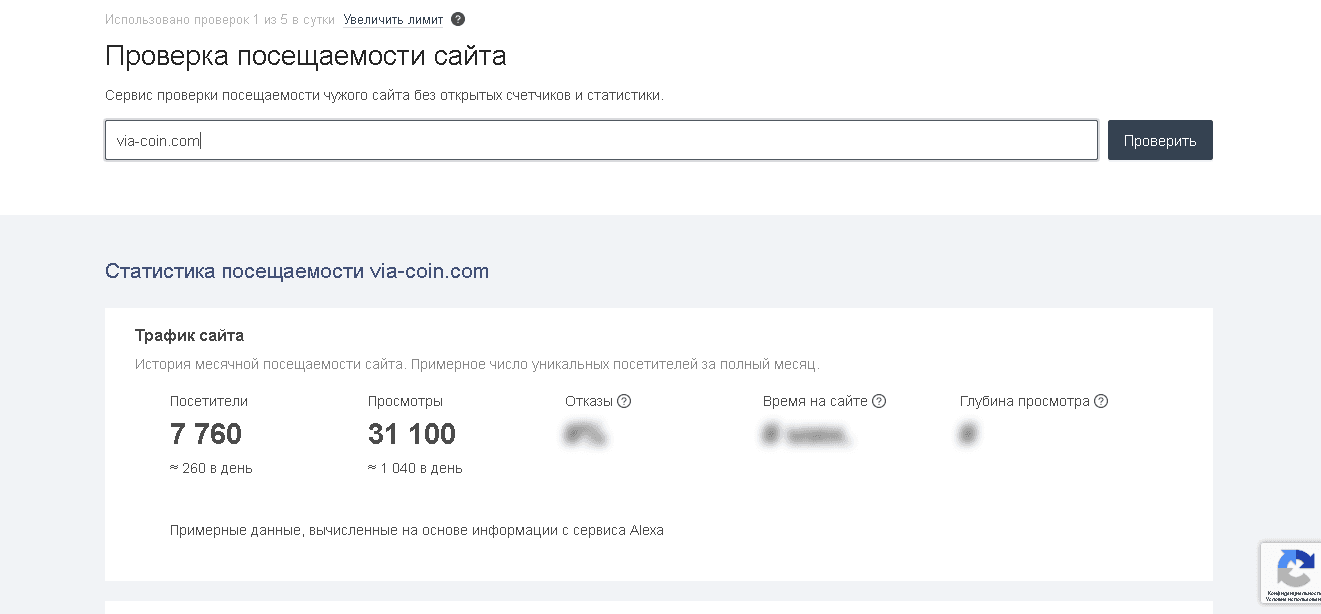Screen dimensions: 1321x614
Task: Click the Статистика посещаемости via-coin.com heading
Action: [296, 271]
